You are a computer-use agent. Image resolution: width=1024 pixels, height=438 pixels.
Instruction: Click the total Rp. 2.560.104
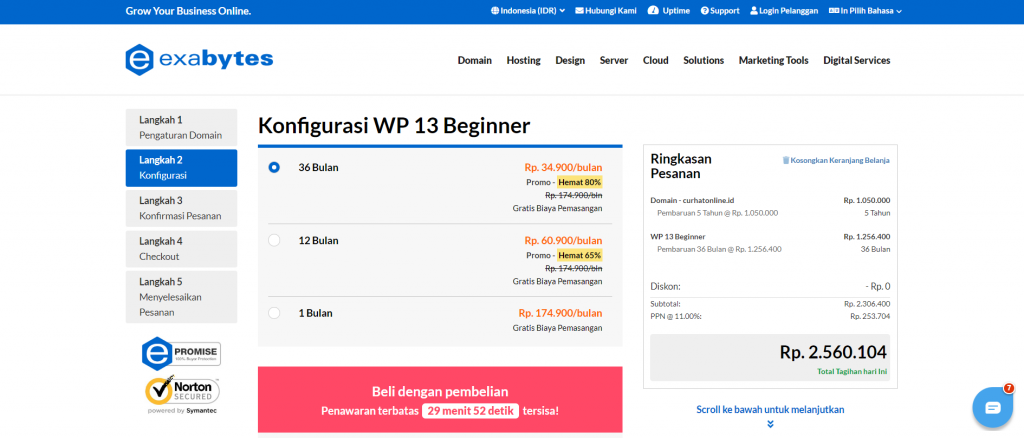tap(833, 352)
